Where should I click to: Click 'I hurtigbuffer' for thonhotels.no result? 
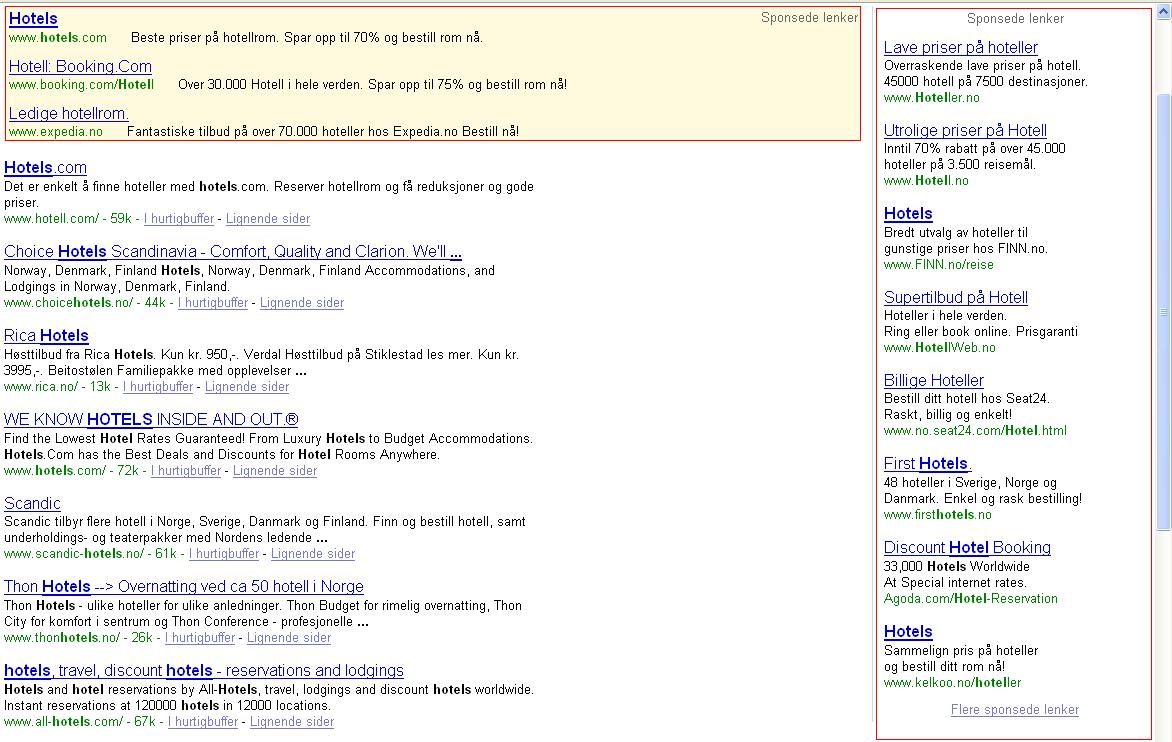pyautogui.click(x=200, y=638)
